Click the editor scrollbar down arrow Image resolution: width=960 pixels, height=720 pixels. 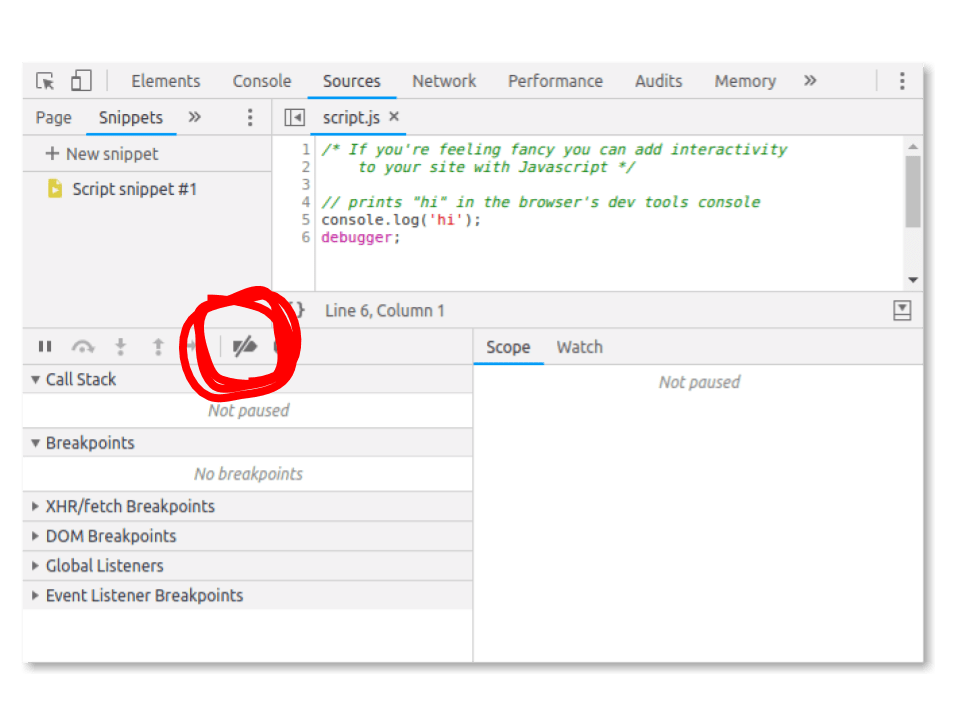[x=913, y=279]
